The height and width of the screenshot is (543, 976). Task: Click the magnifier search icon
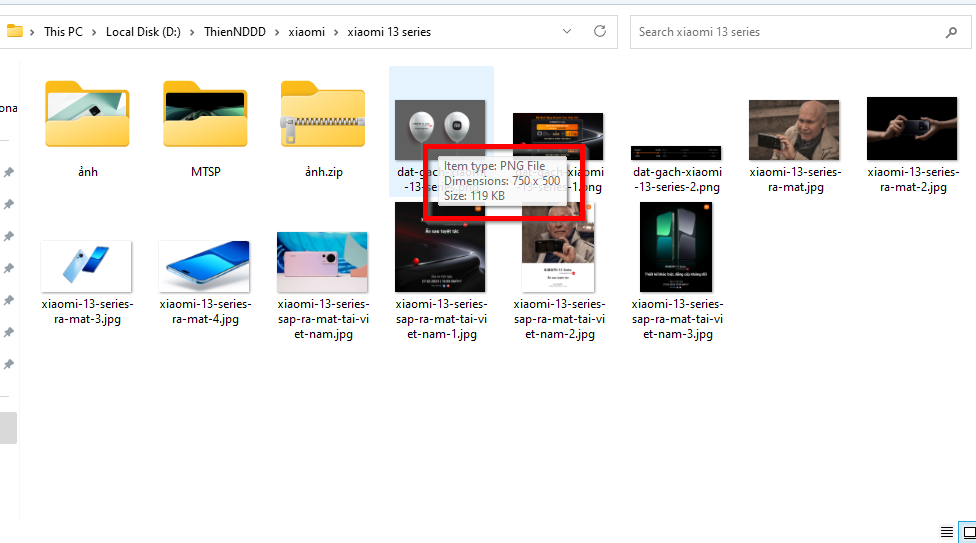[951, 32]
